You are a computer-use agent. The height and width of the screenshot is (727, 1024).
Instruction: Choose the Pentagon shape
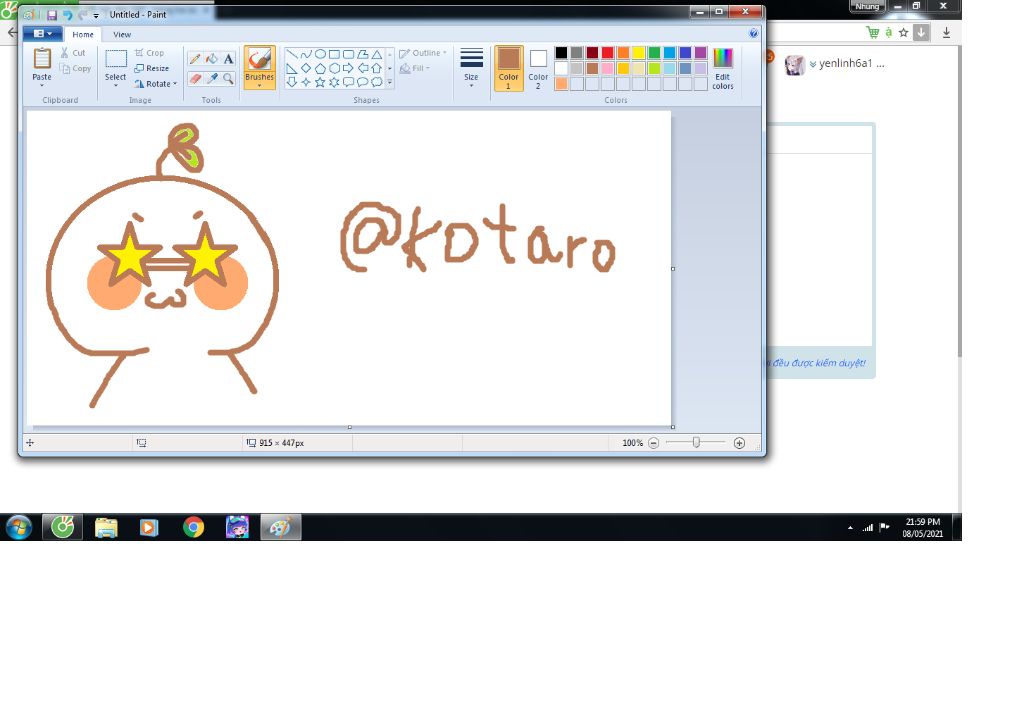point(320,68)
